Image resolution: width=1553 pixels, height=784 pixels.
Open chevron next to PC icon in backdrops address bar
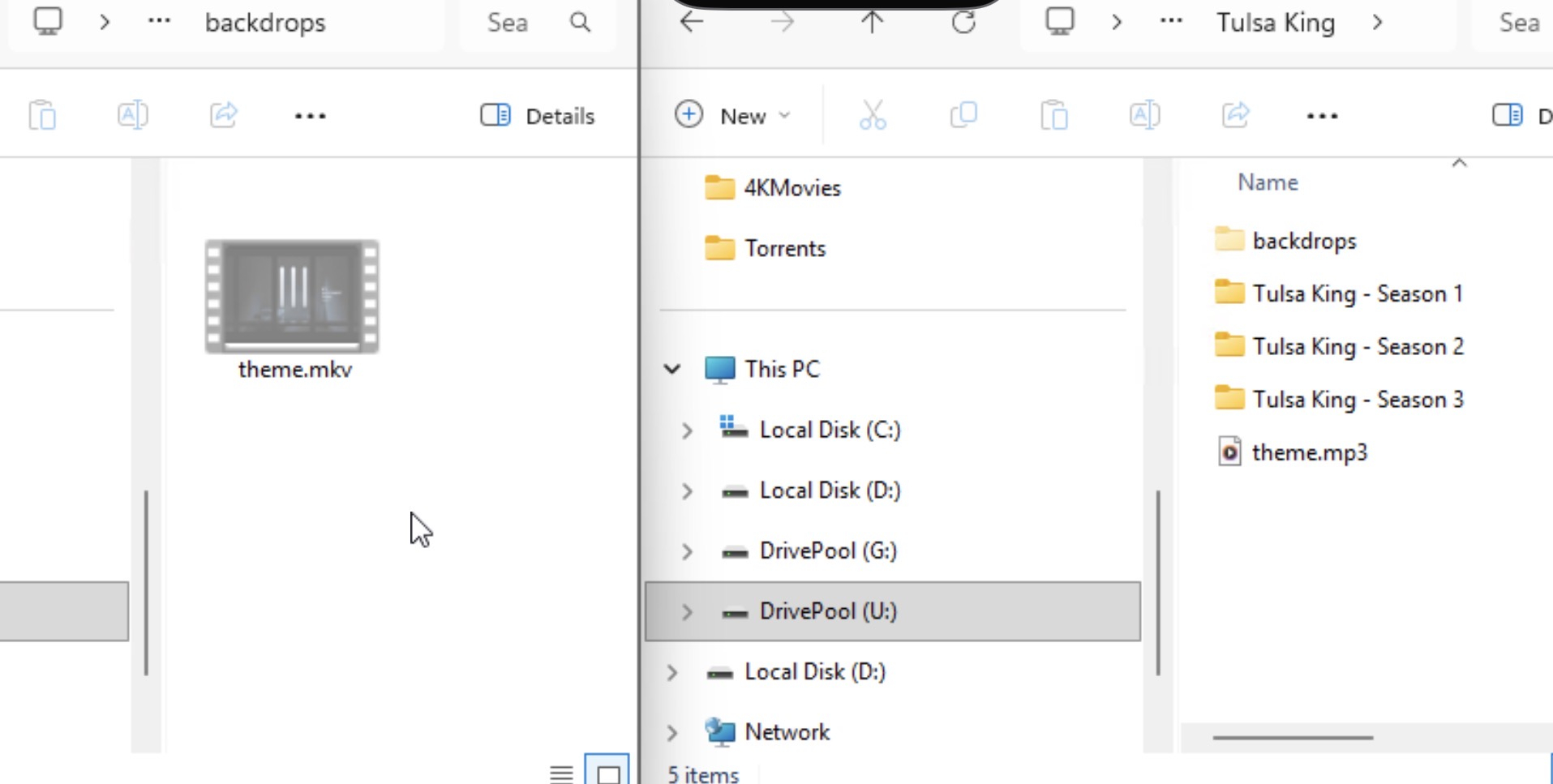(104, 22)
